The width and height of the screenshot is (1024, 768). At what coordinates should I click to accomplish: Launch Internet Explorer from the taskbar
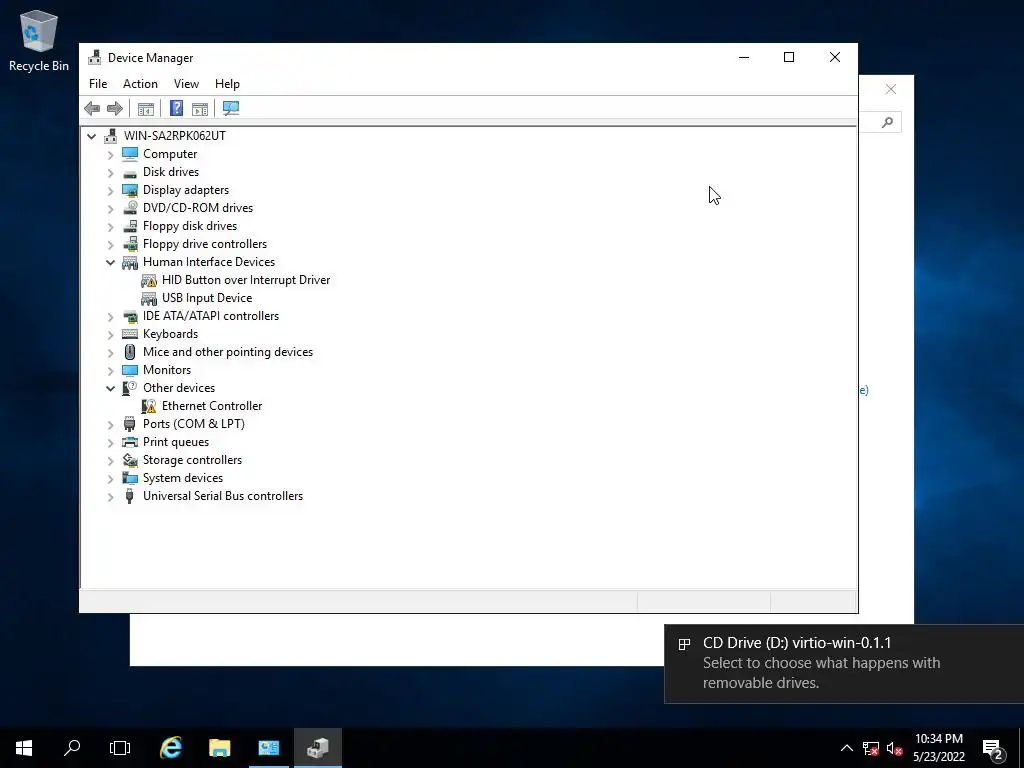(x=171, y=748)
